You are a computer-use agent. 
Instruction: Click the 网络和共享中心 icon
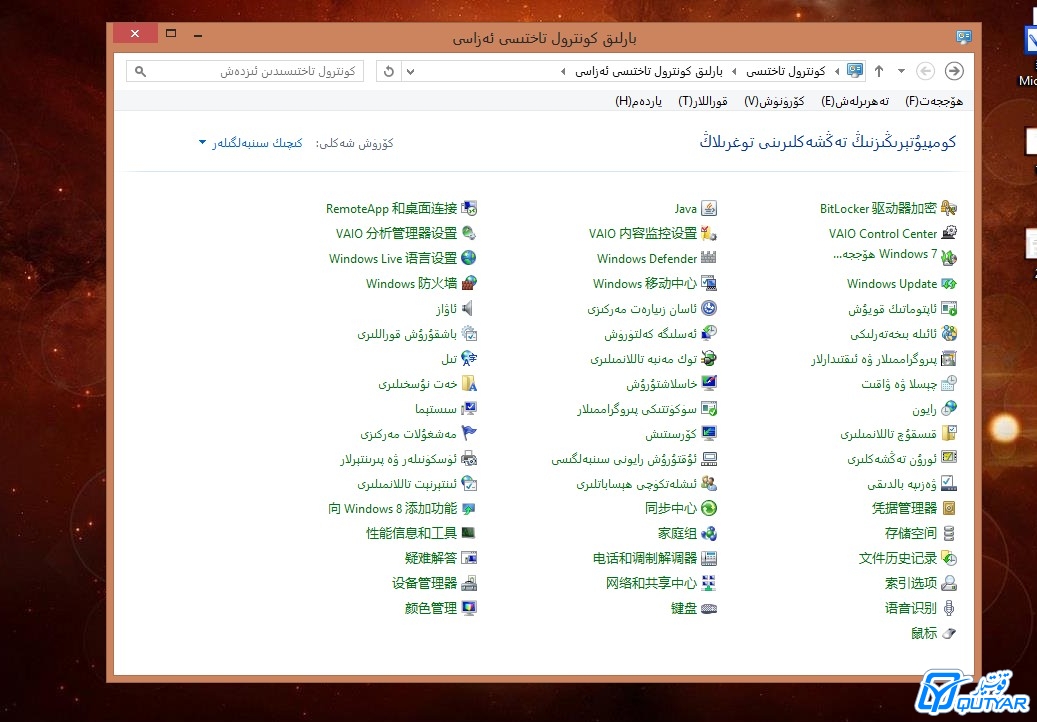(709, 583)
